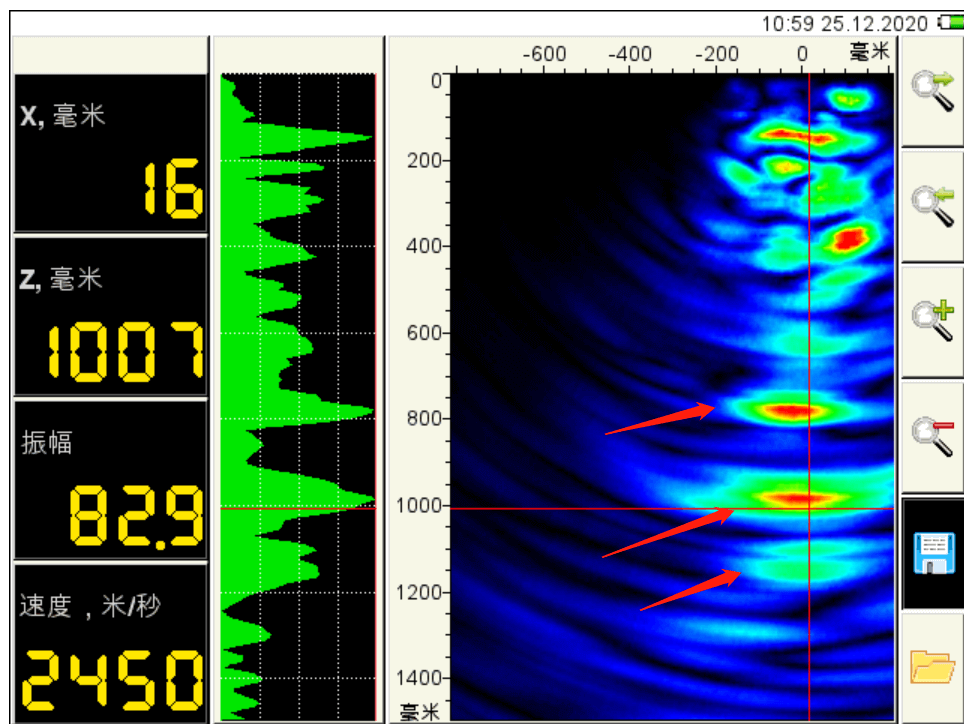Click the magnifier with left green arrow
964x724 pixels.
click(x=931, y=206)
